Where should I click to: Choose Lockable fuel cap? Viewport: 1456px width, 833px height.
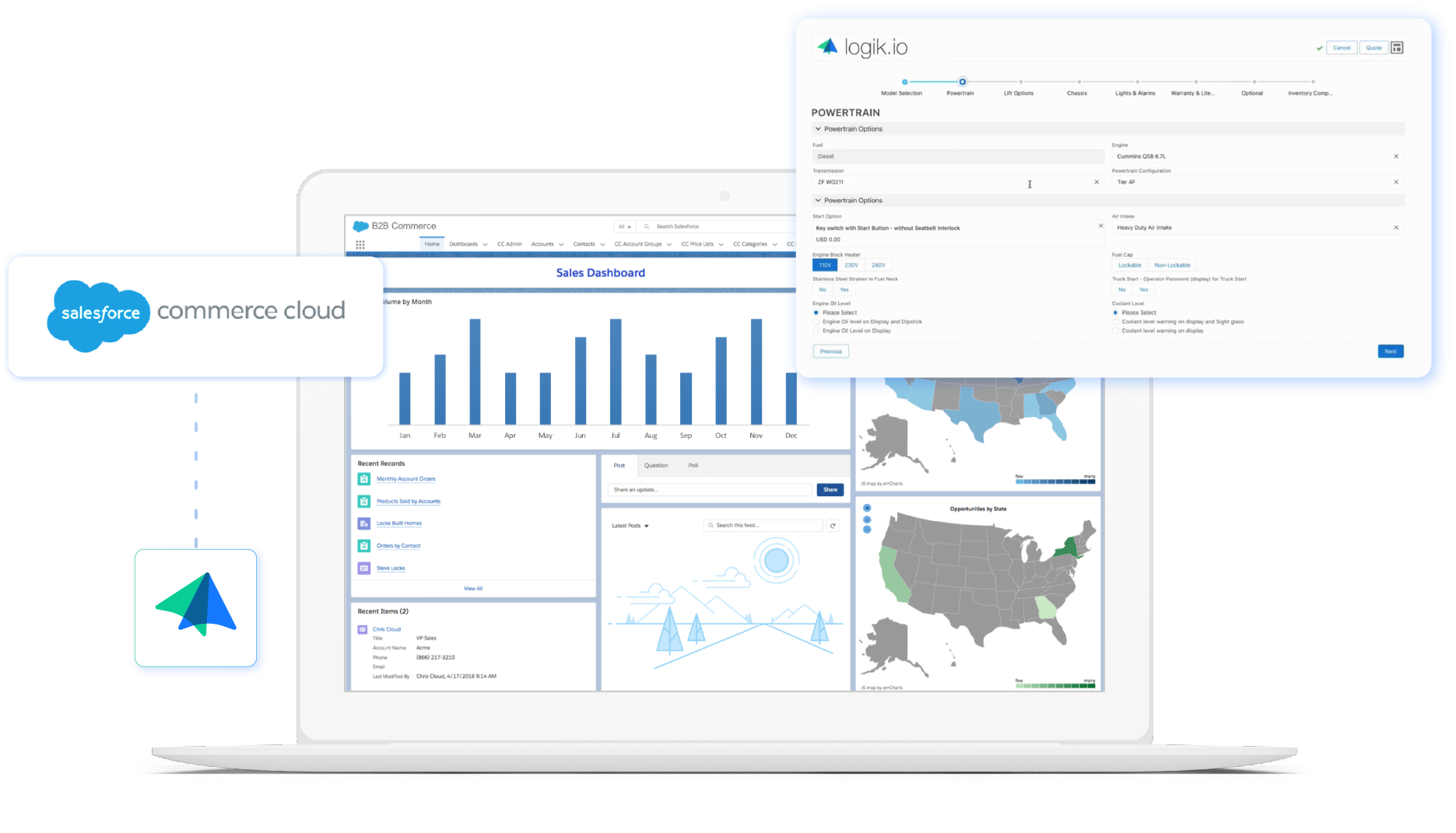[x=1129, y=265]
